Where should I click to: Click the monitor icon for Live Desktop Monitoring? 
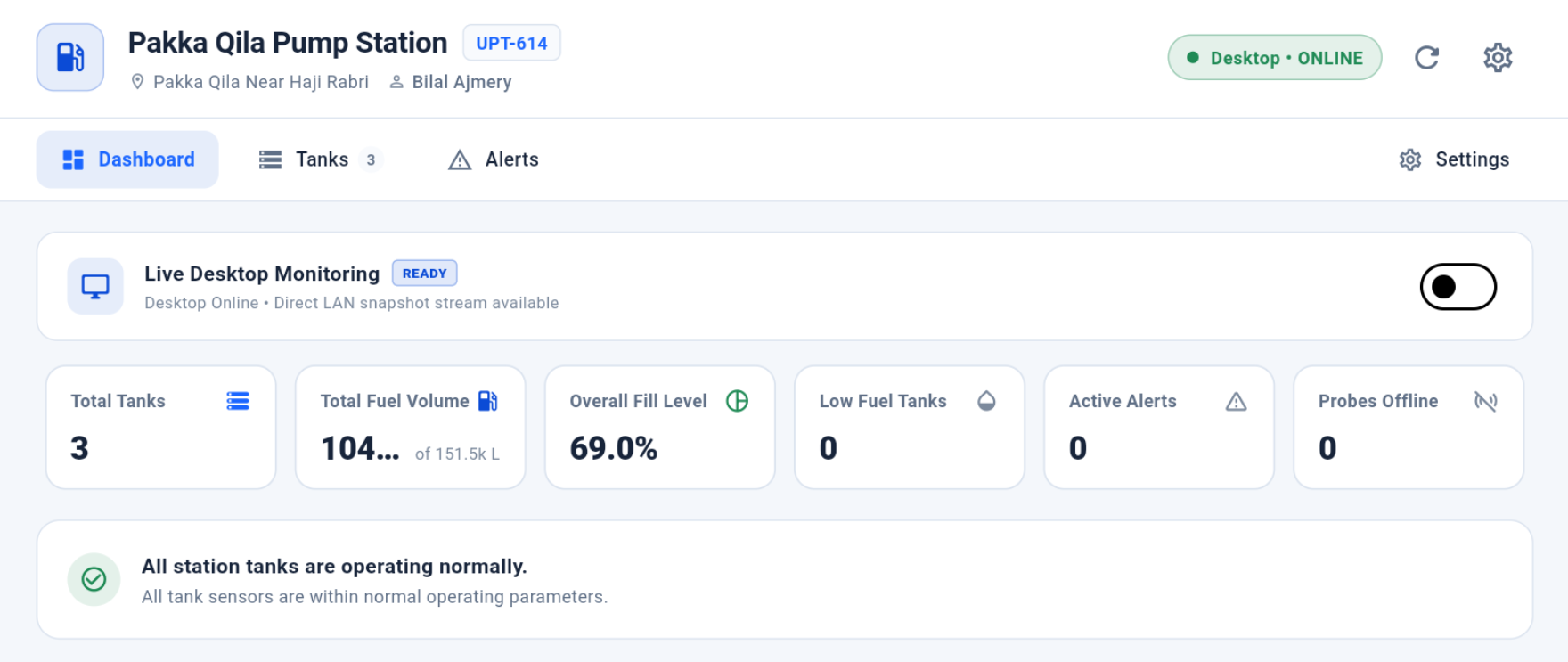point(95,287)
